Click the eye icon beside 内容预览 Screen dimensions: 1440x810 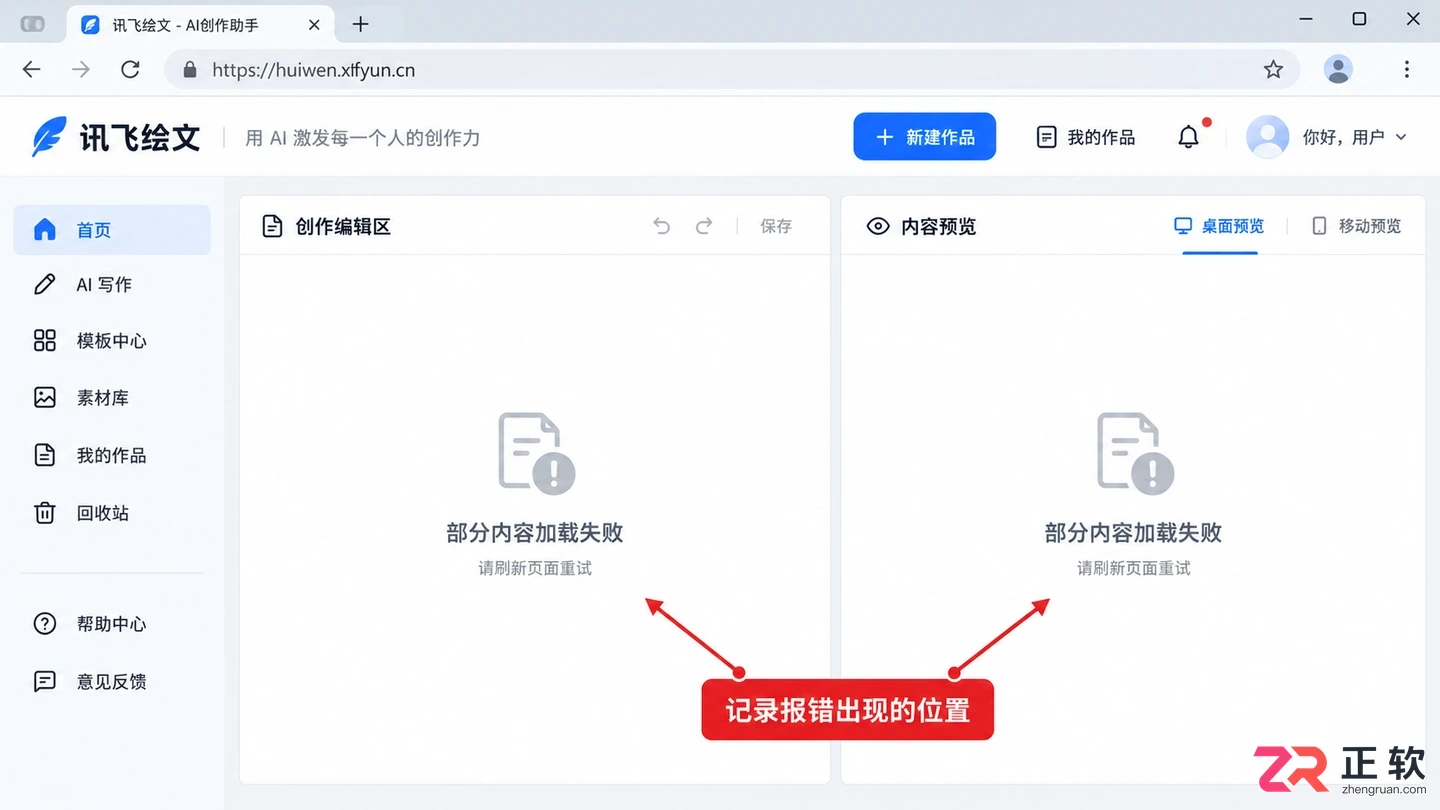878,226
